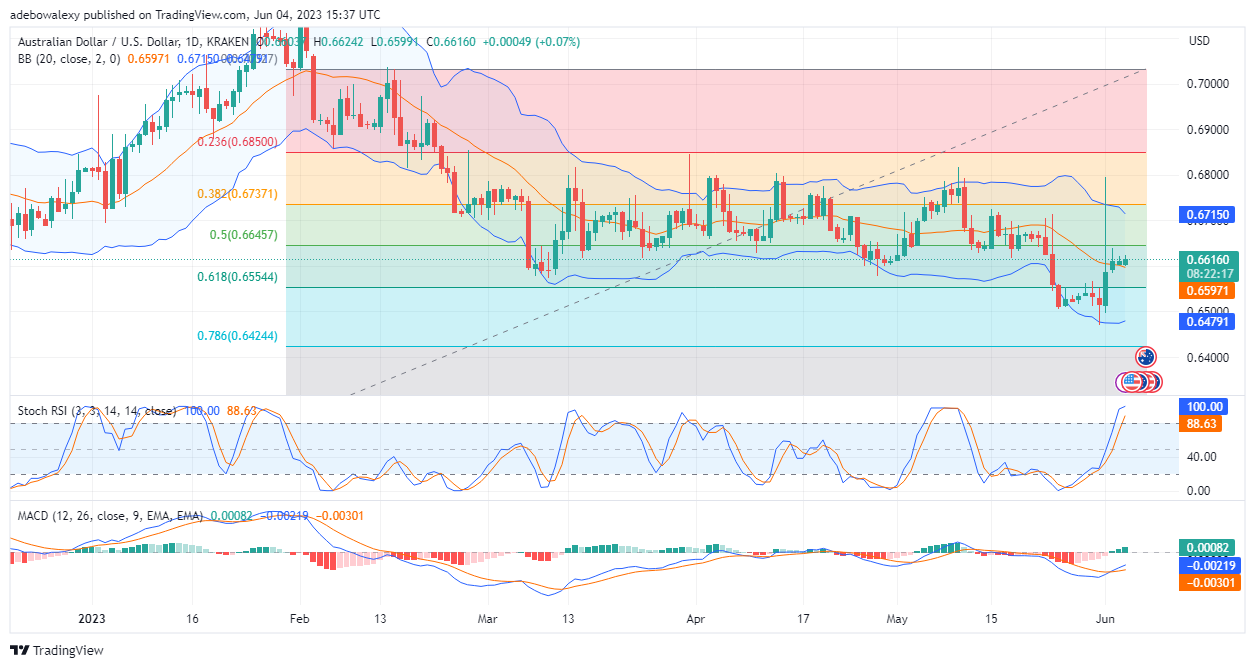Click the C0.66160 close value in header
The height and width of the screenshot is (668, 1255).
click(453, 42)
